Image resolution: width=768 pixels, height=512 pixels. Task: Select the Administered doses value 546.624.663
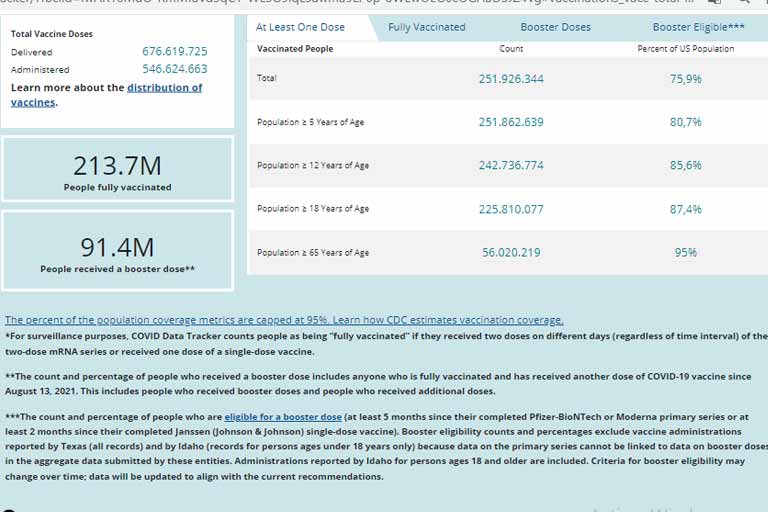(175, 69)
